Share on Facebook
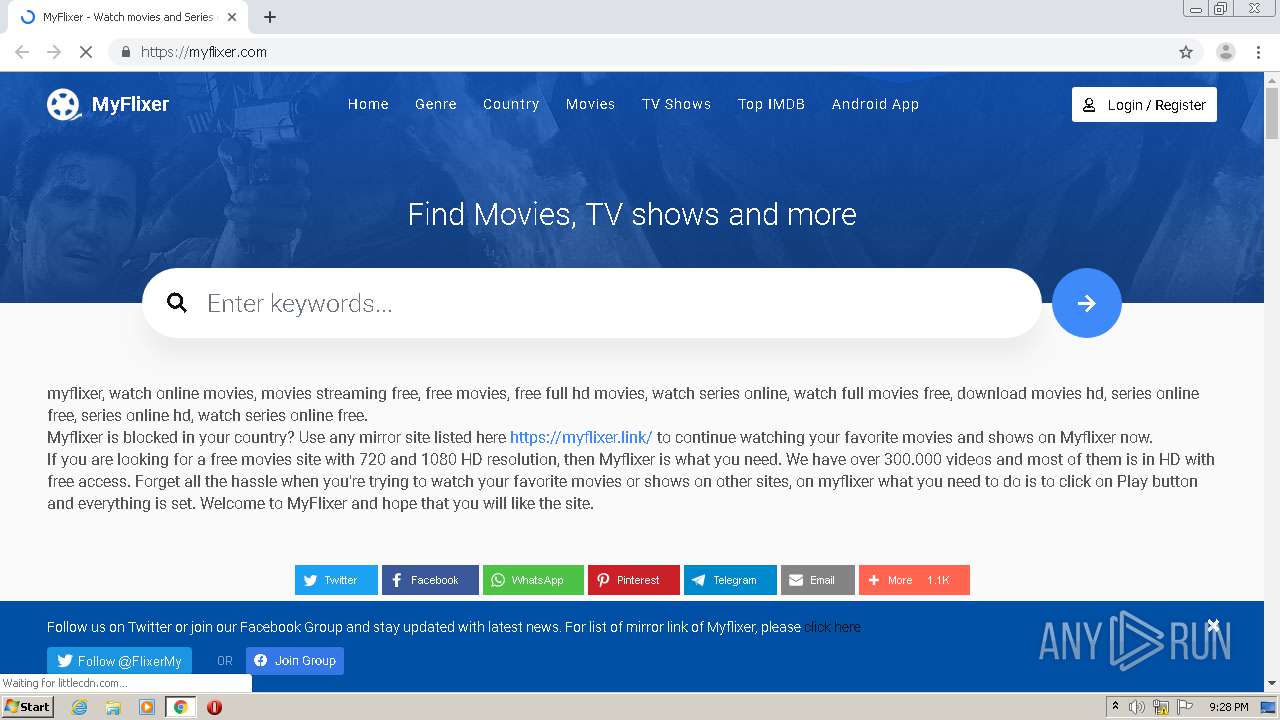The width and height of the screenshot is (1280, 720). [x=430, y=580]
